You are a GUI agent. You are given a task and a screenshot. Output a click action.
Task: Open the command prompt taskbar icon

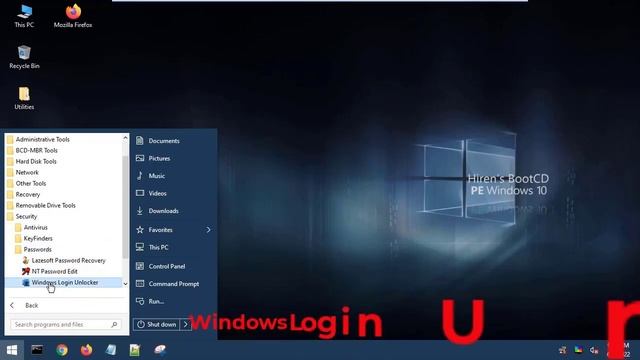[x=37, y=350]
